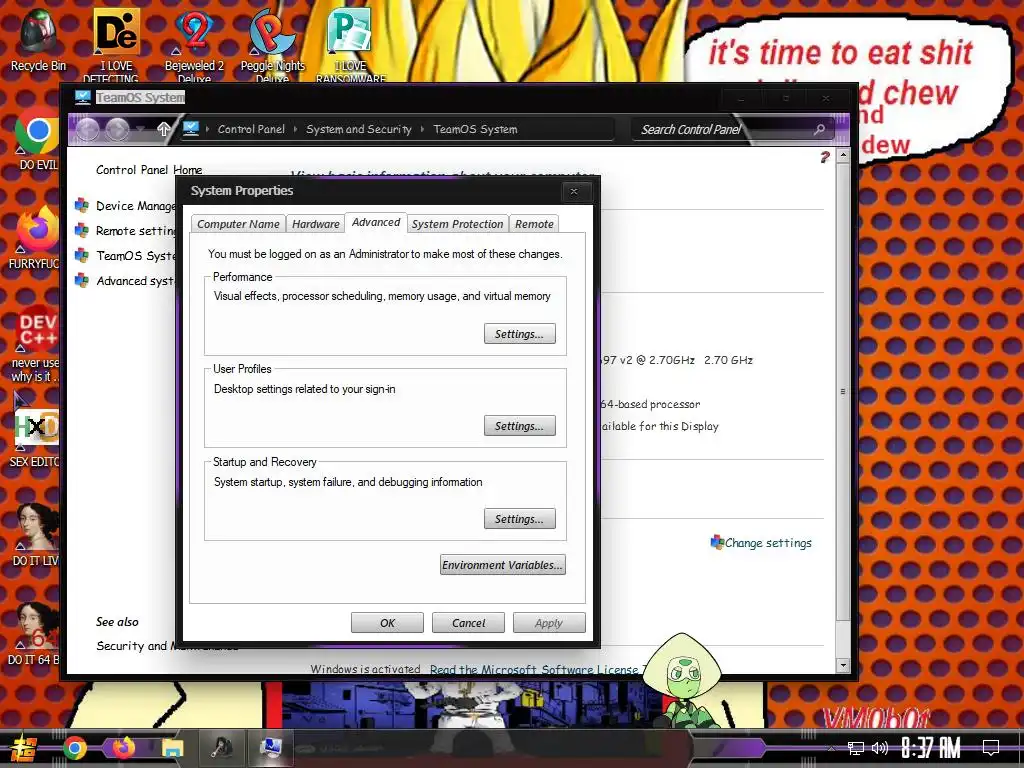Open the Chrome shortcut on the desktop
The height and width of the screenshot is (768, 1024).
[x=37, y=139]
